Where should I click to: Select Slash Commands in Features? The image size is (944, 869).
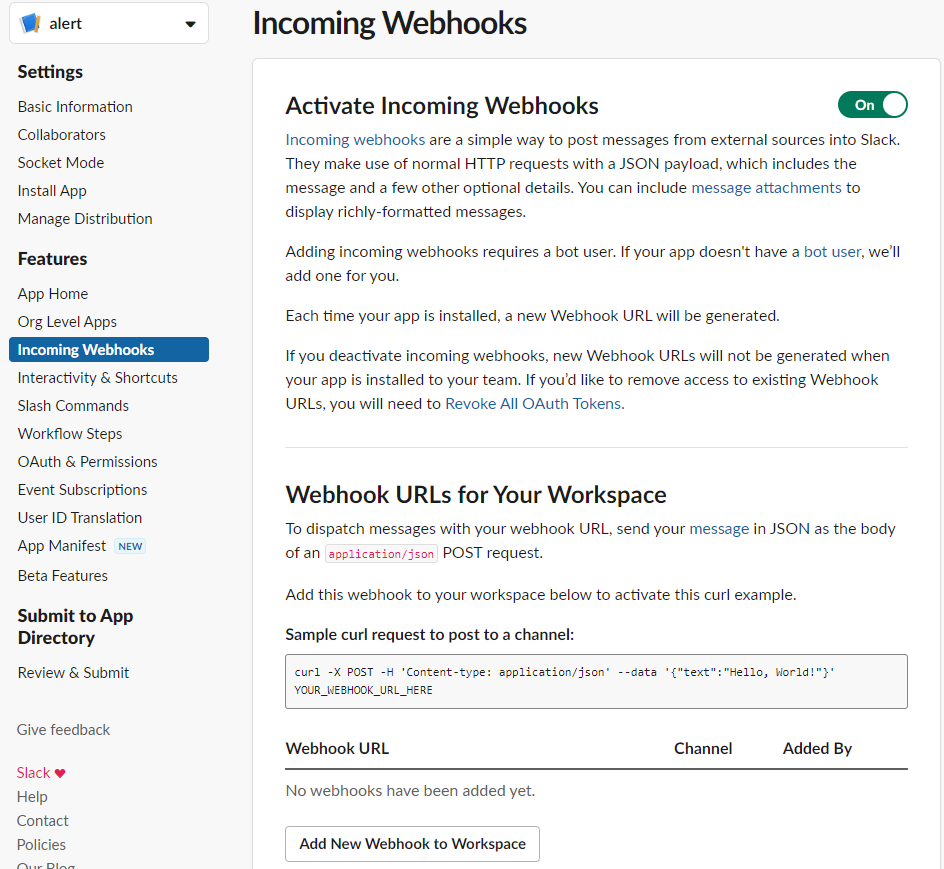[73, 406]
